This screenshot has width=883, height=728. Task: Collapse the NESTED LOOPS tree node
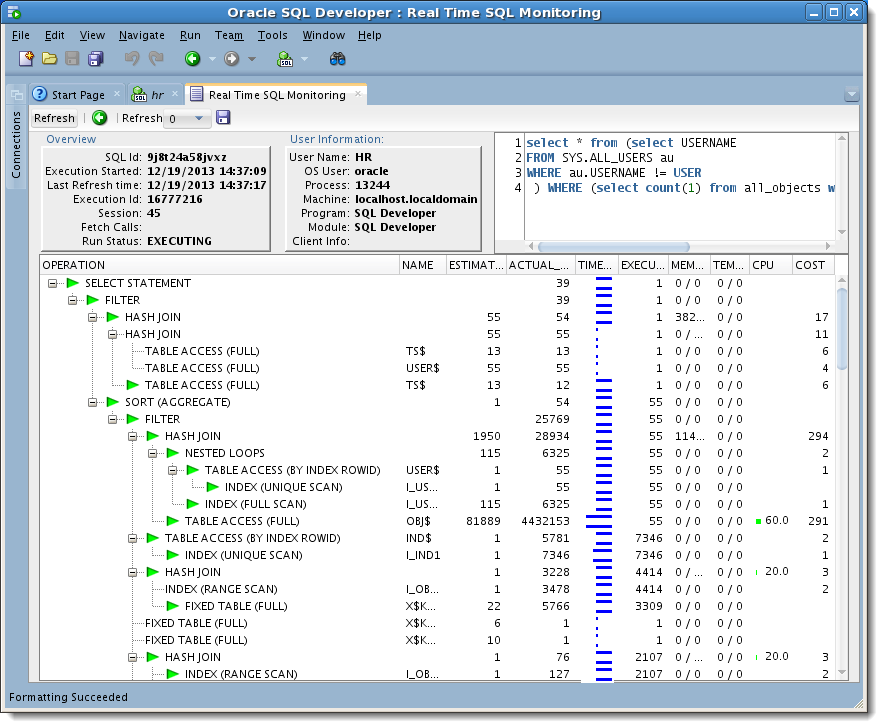click(x=154, y=454)
